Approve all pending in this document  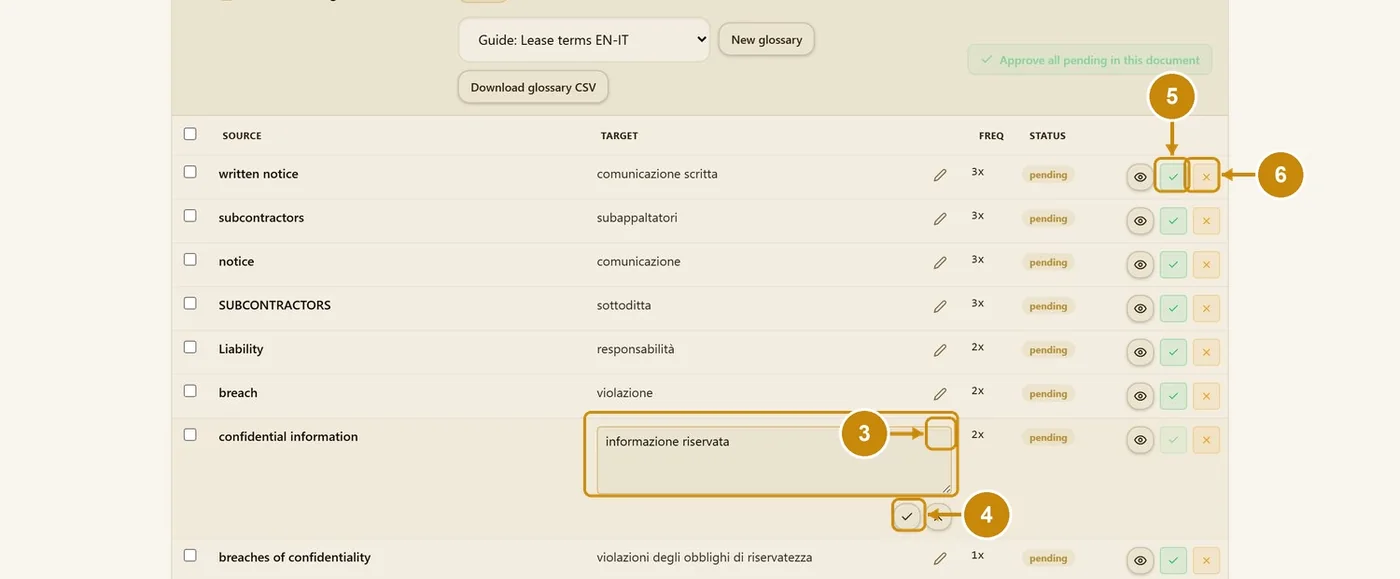[1090, 60]
